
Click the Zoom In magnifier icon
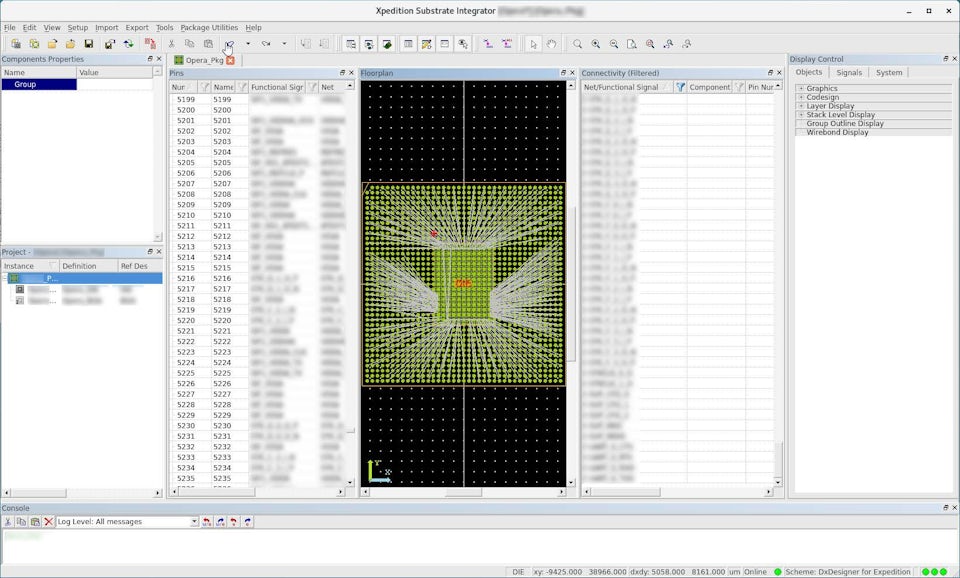pyautogui.click(x=595, y=44)
